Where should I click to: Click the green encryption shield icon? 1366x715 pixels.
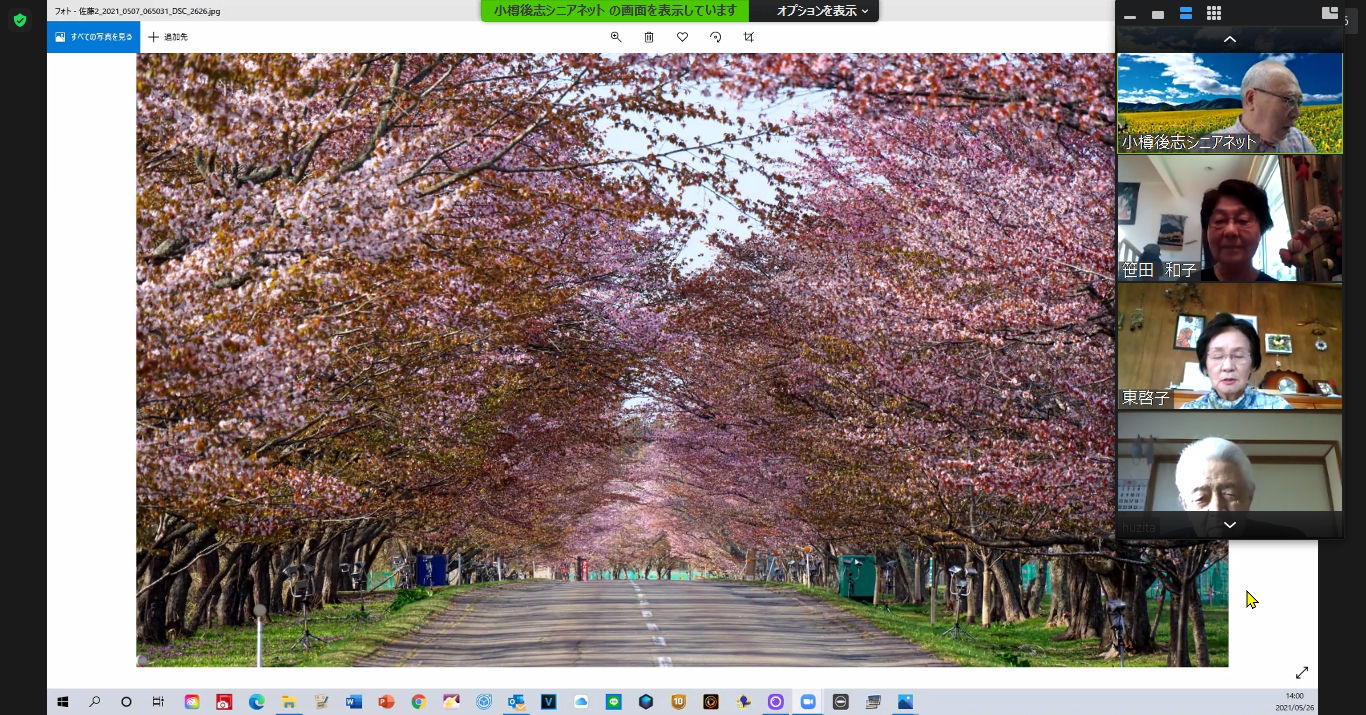[x=20, y=20]
